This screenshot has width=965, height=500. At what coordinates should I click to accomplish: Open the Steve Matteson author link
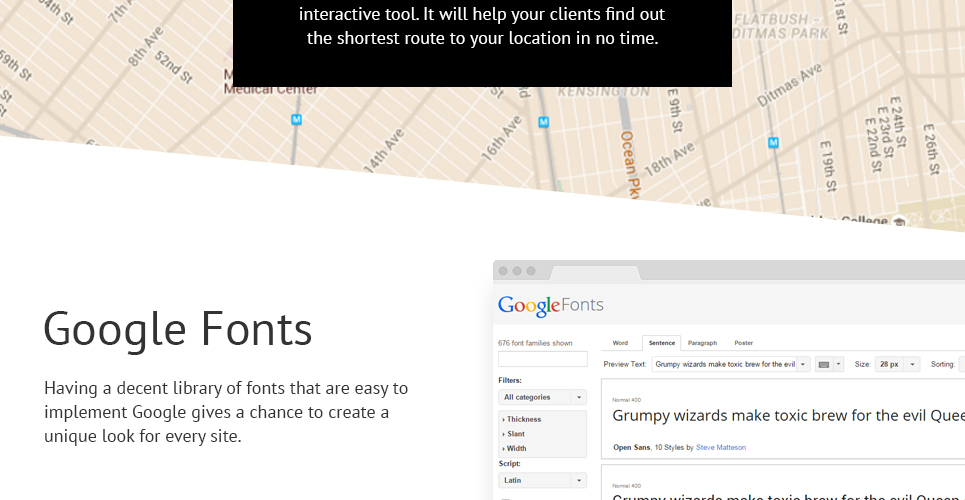(x=721, y=448)
